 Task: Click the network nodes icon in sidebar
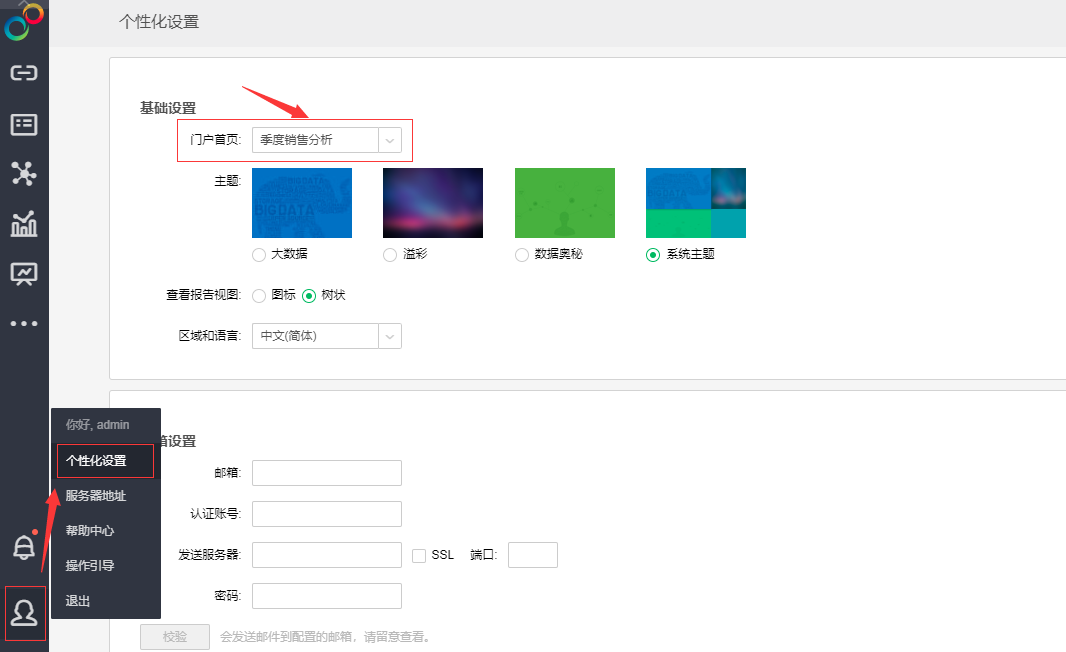pyautogui.click(x=24, y=174)
